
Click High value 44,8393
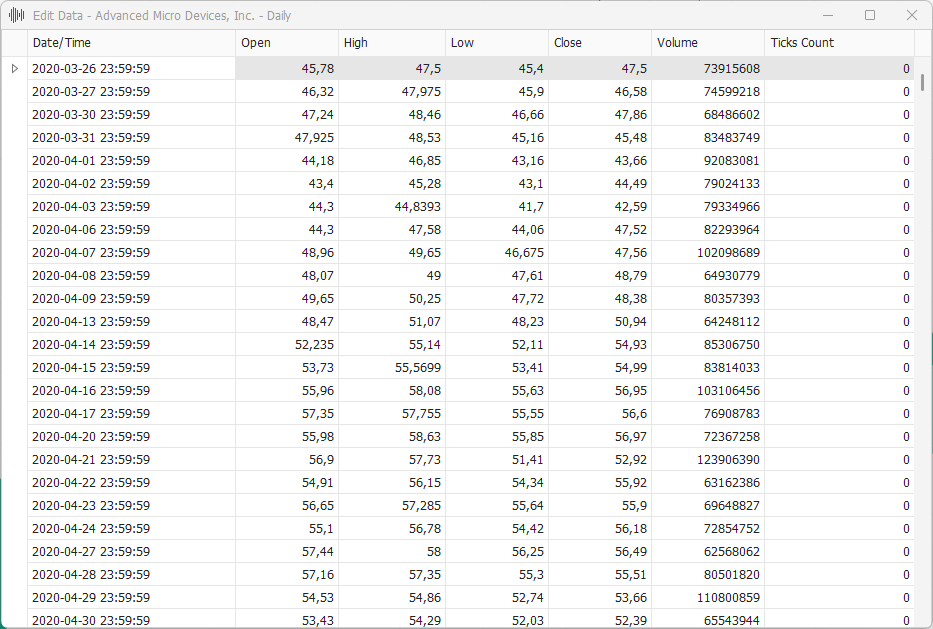pyautogui.click(x=392, y=206)
